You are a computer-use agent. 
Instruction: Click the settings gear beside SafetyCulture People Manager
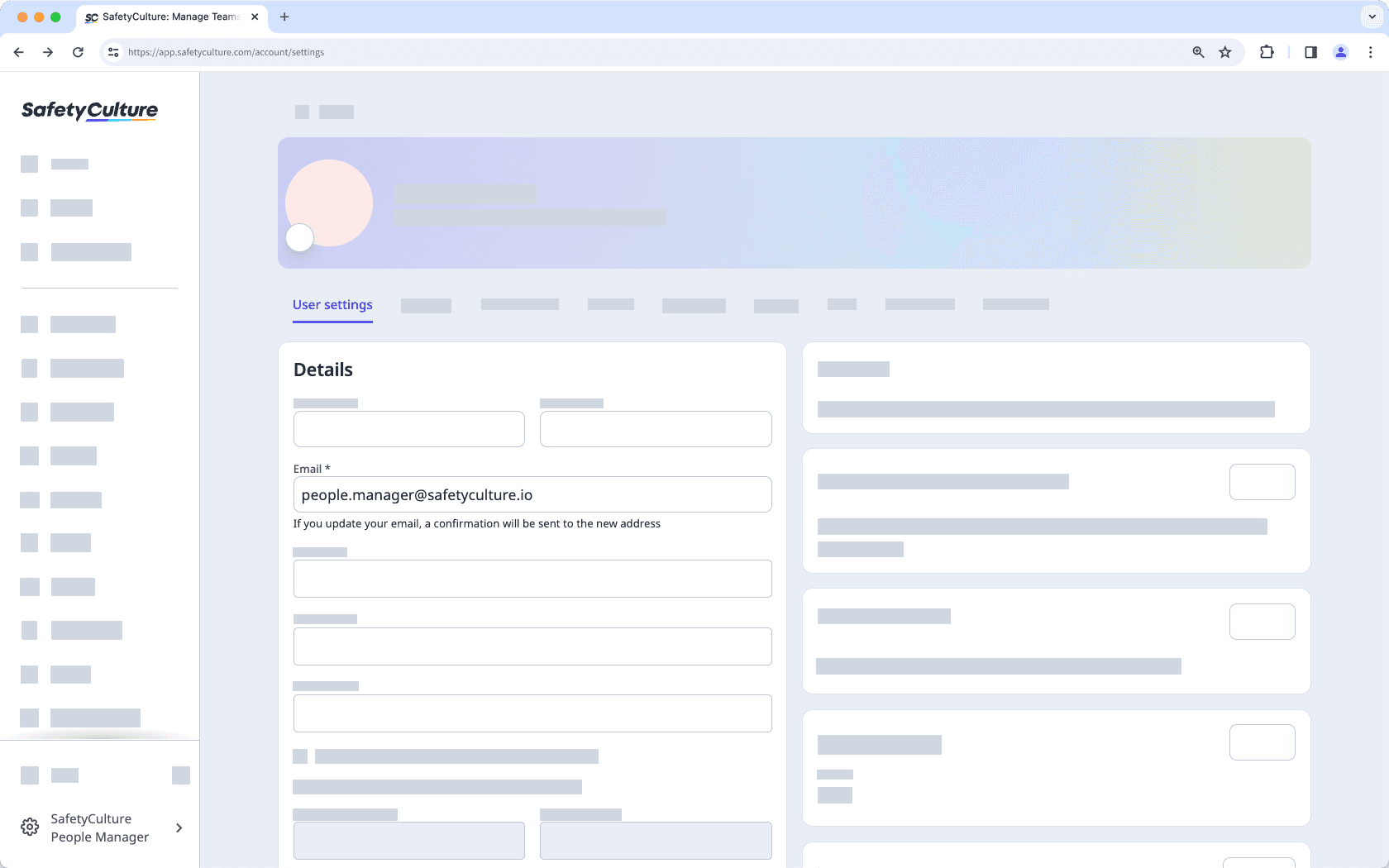30,827
